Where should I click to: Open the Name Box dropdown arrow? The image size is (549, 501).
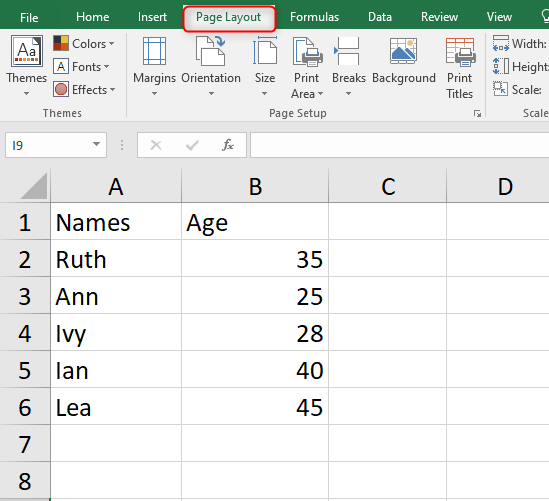[x=96, y=145]
